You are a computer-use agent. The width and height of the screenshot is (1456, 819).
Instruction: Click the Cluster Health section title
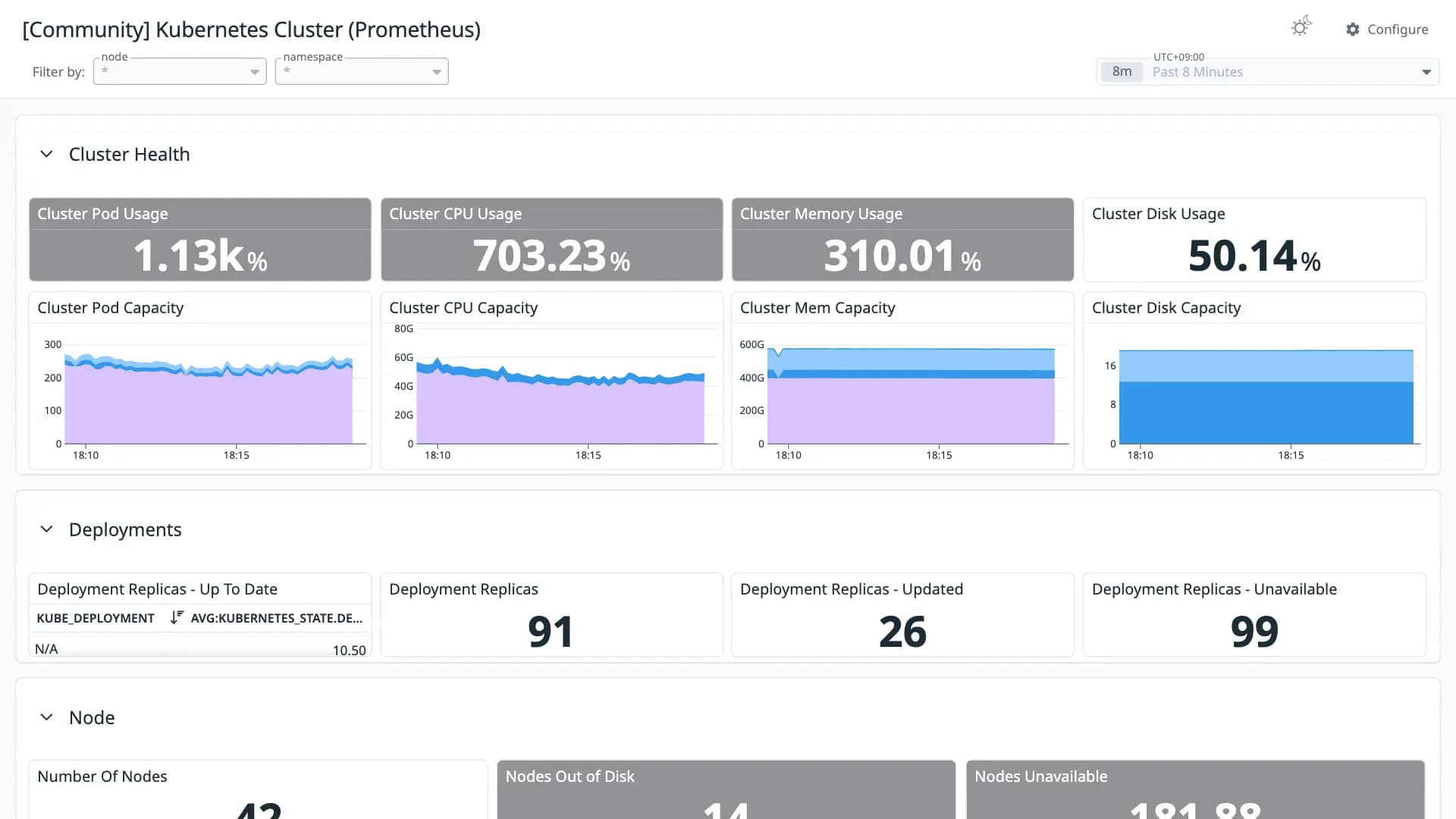[x=130, y=154]
